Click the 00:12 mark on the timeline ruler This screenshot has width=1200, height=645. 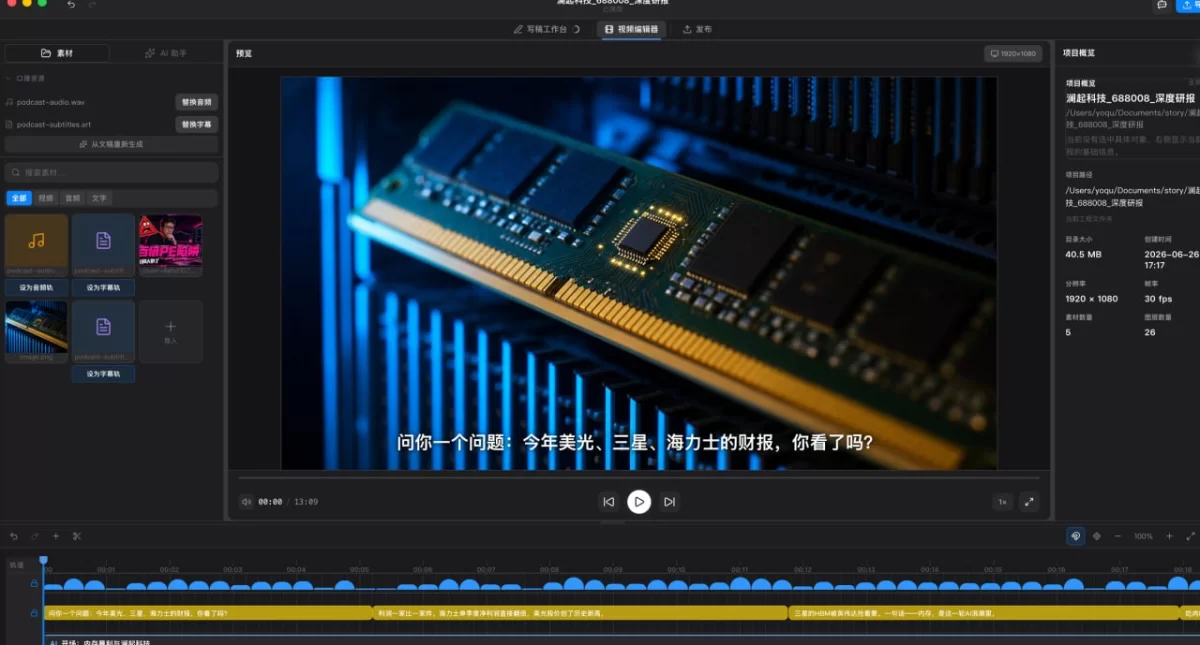[803, 569]
